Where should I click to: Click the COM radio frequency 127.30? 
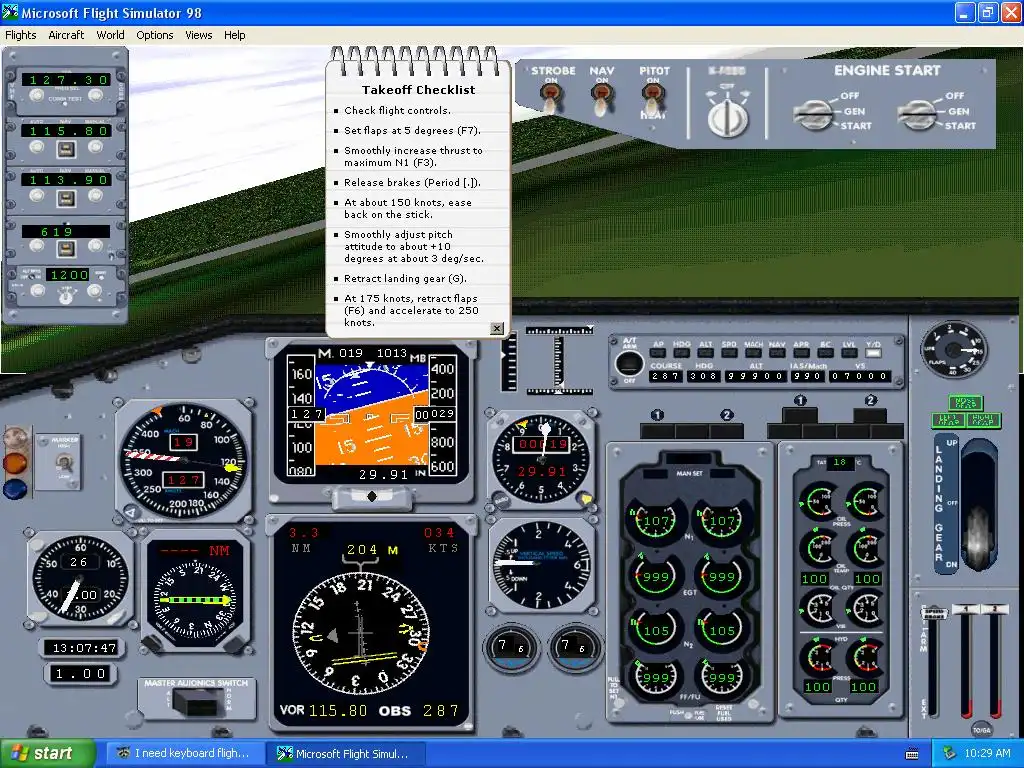(x=66, y=80)
